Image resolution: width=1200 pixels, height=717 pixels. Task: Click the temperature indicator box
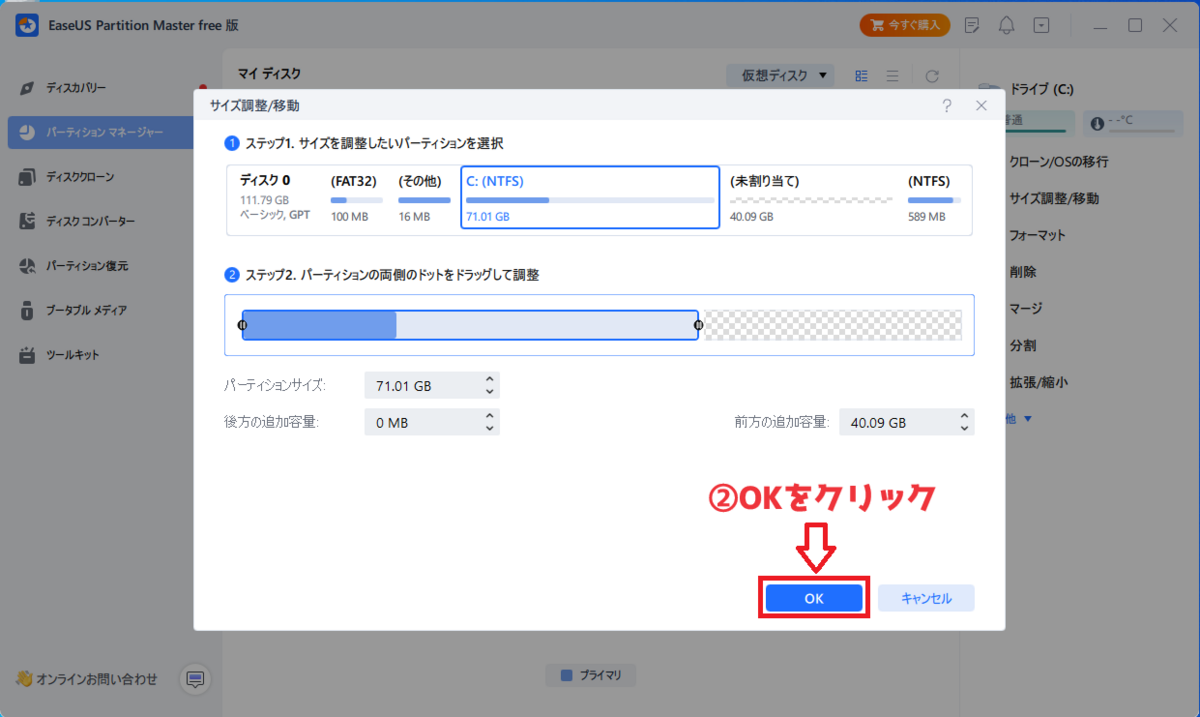[1132, 122]
